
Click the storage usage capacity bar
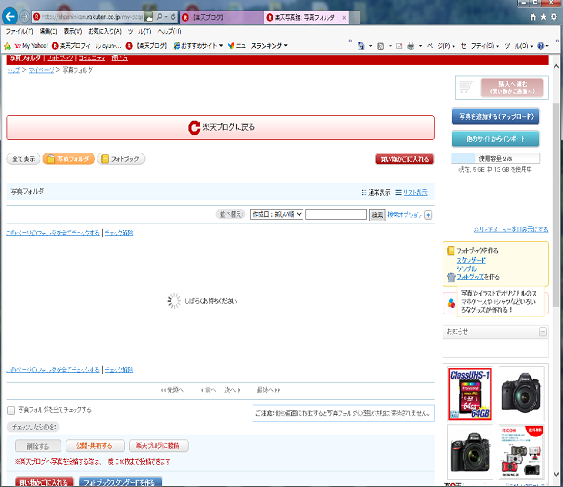click(495, 158)
